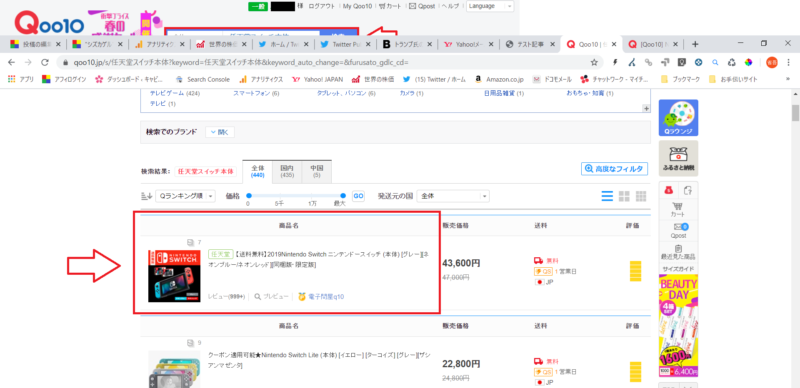The height and width of the screenshot is (388, 800).
Task: Open the Qラウンジ sidebar icon
Action: (x=678, y=117)
